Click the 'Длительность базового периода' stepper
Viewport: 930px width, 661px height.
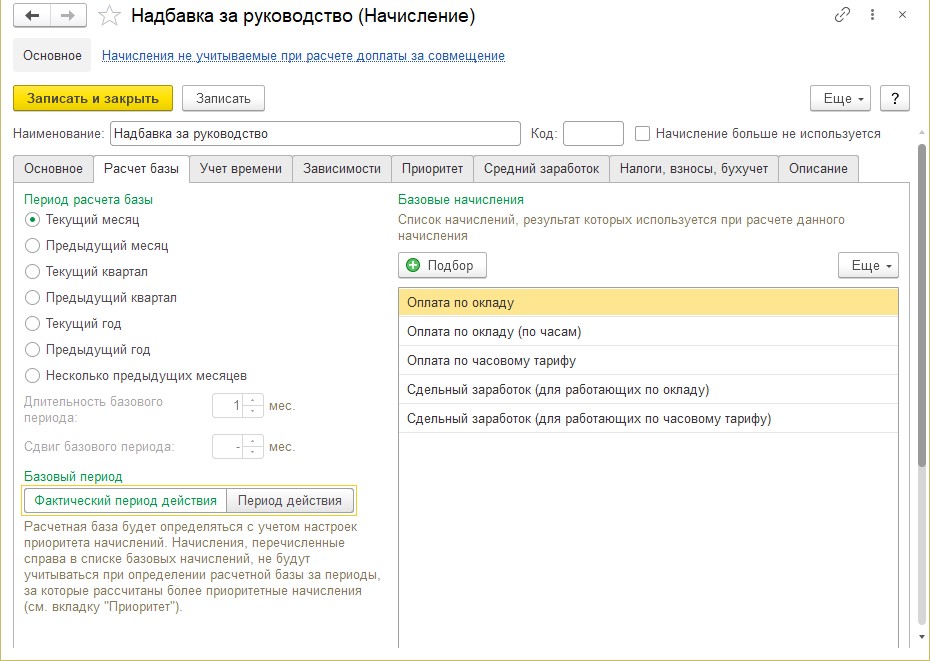click(x=253, y=406)
